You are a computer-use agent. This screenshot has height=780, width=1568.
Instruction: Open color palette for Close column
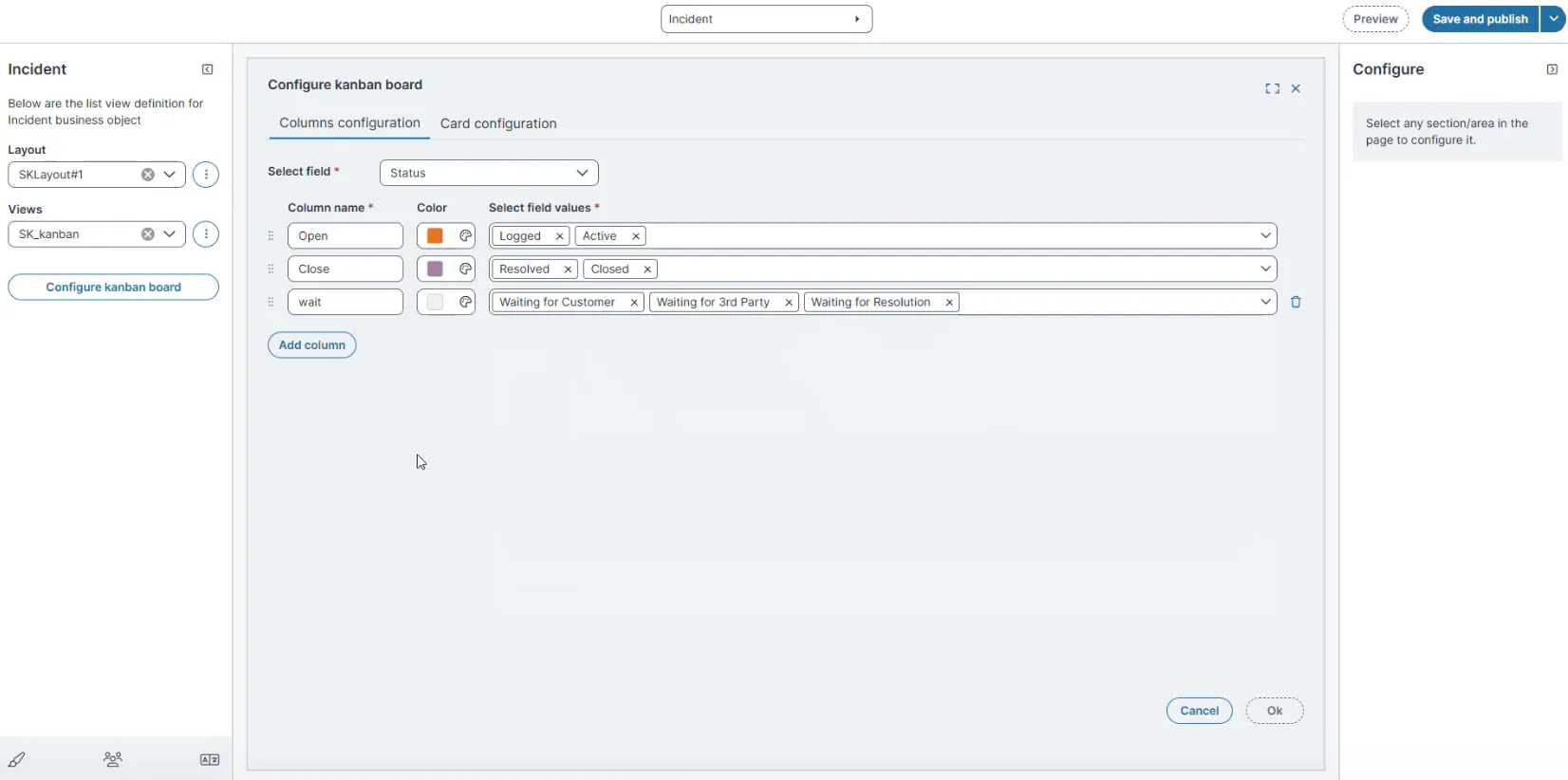coord(465,269)
